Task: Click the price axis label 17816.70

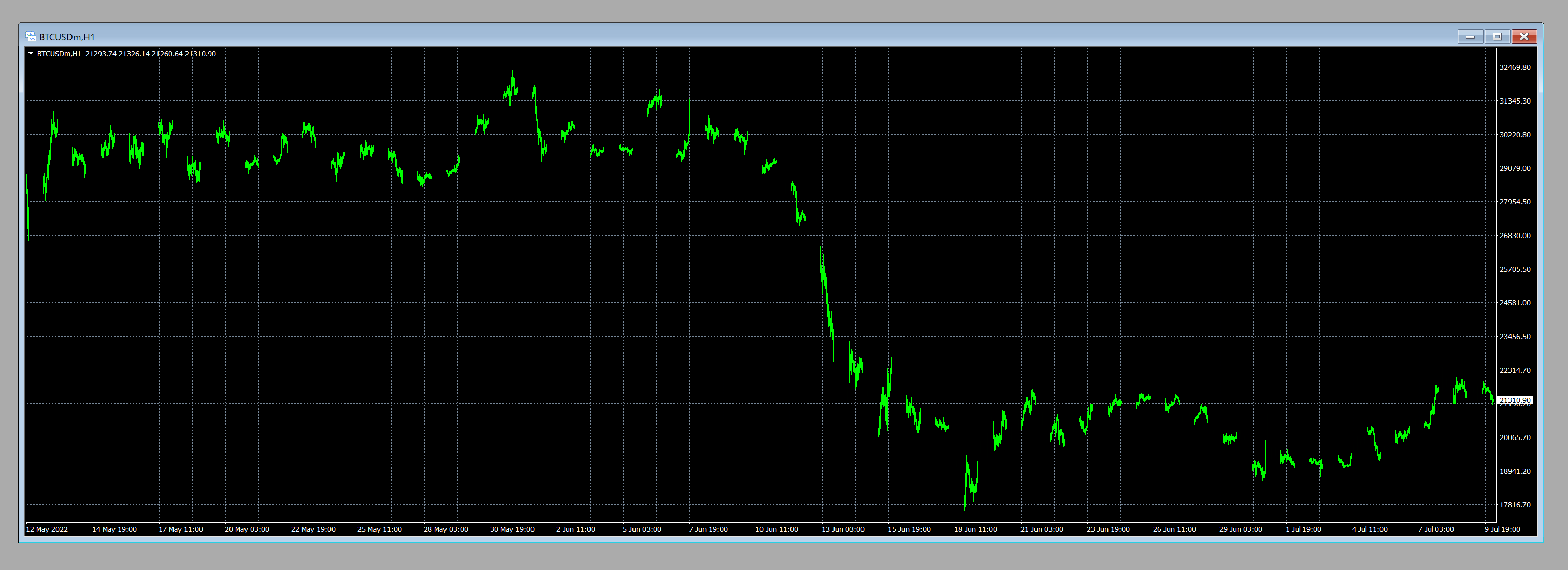Action: point(1515,504)
